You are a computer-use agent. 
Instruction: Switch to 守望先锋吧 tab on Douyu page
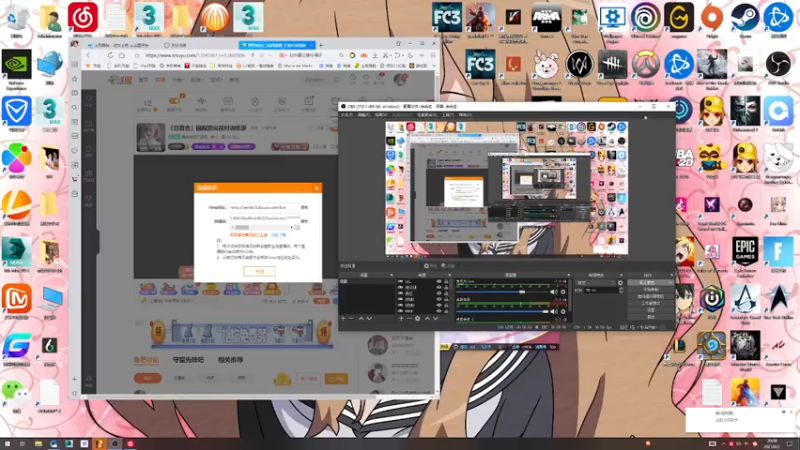[188, 360]
